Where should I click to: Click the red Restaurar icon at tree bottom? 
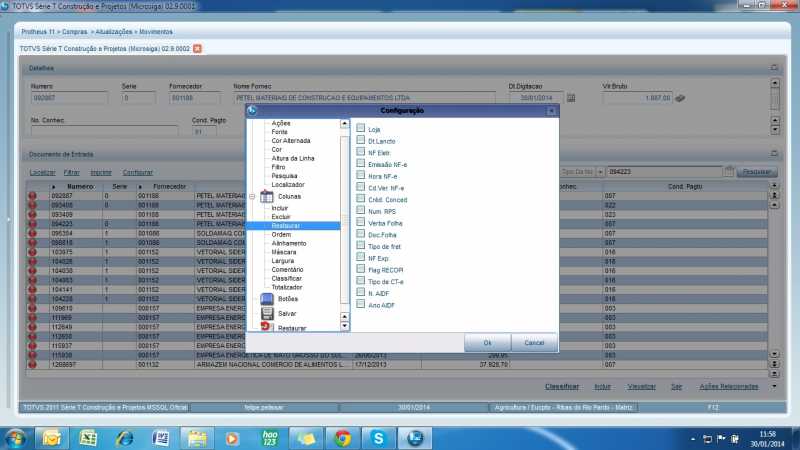click(266, 327)
